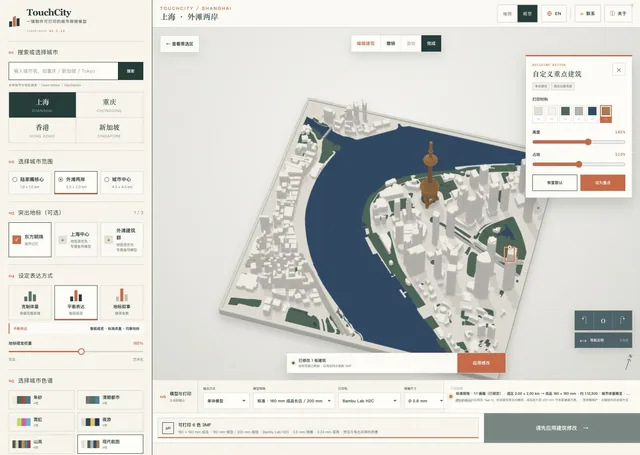
Task: Select the 香港 city tab
Action: click(x=42, y=130)
